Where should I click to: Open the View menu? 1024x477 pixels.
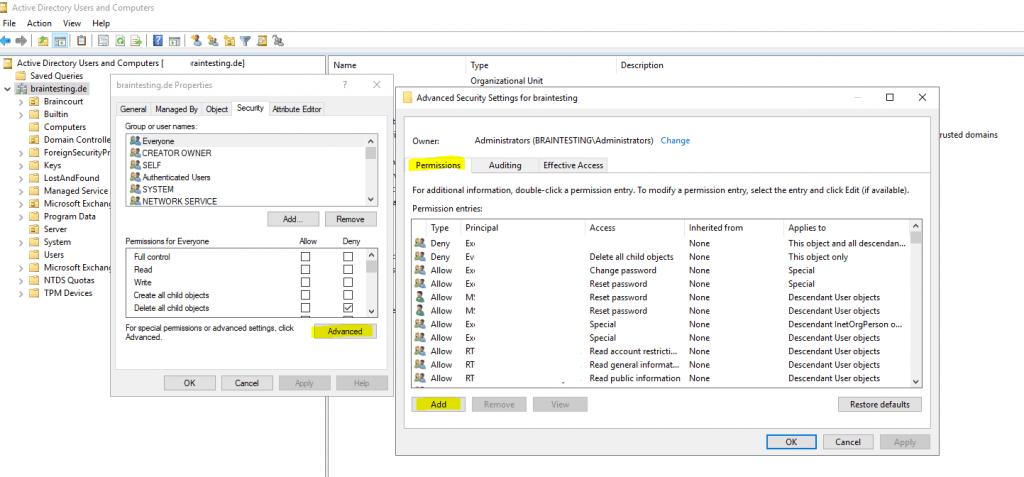(72, 23)
